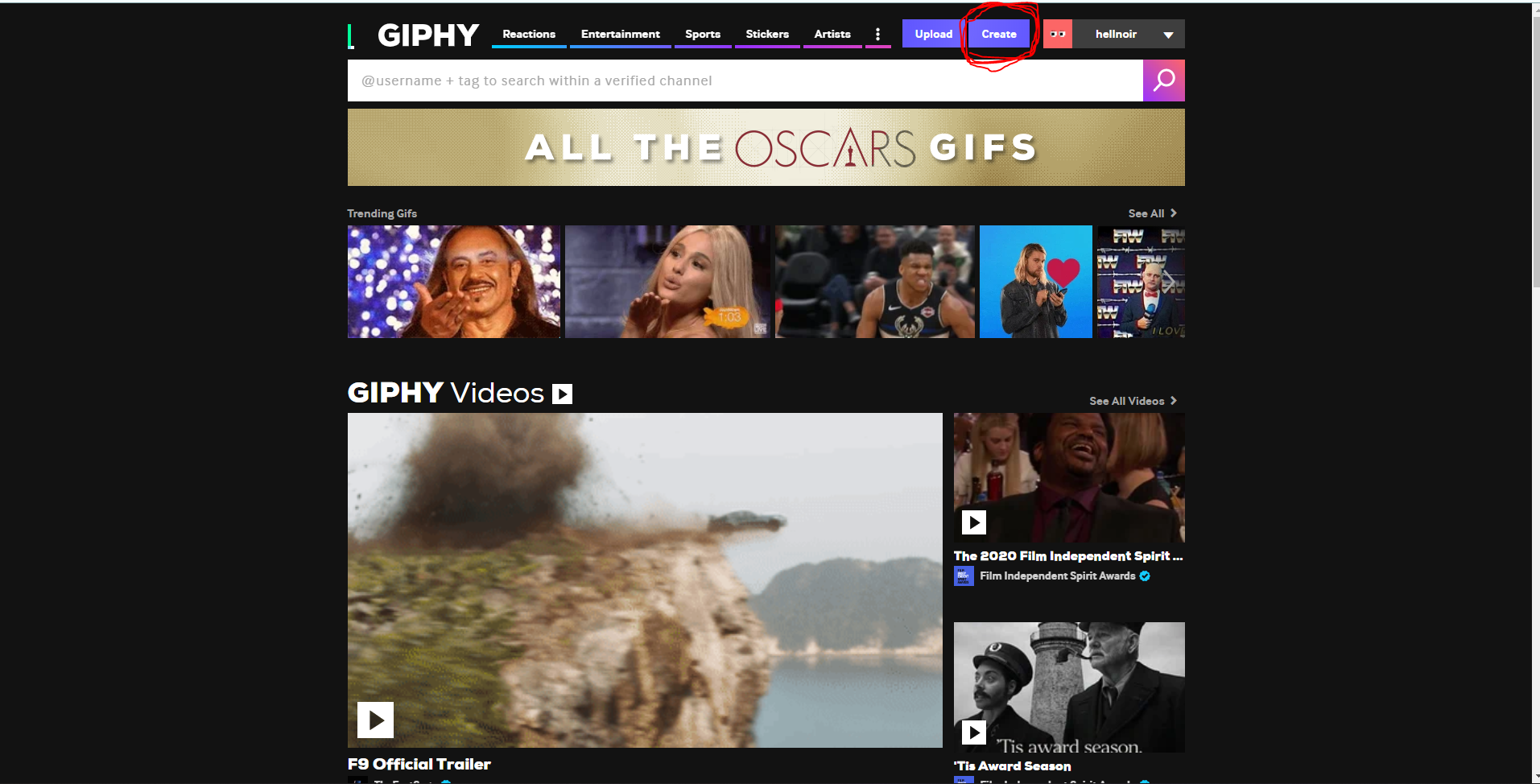Click See All Videos link

click(x=1133, y=401)
